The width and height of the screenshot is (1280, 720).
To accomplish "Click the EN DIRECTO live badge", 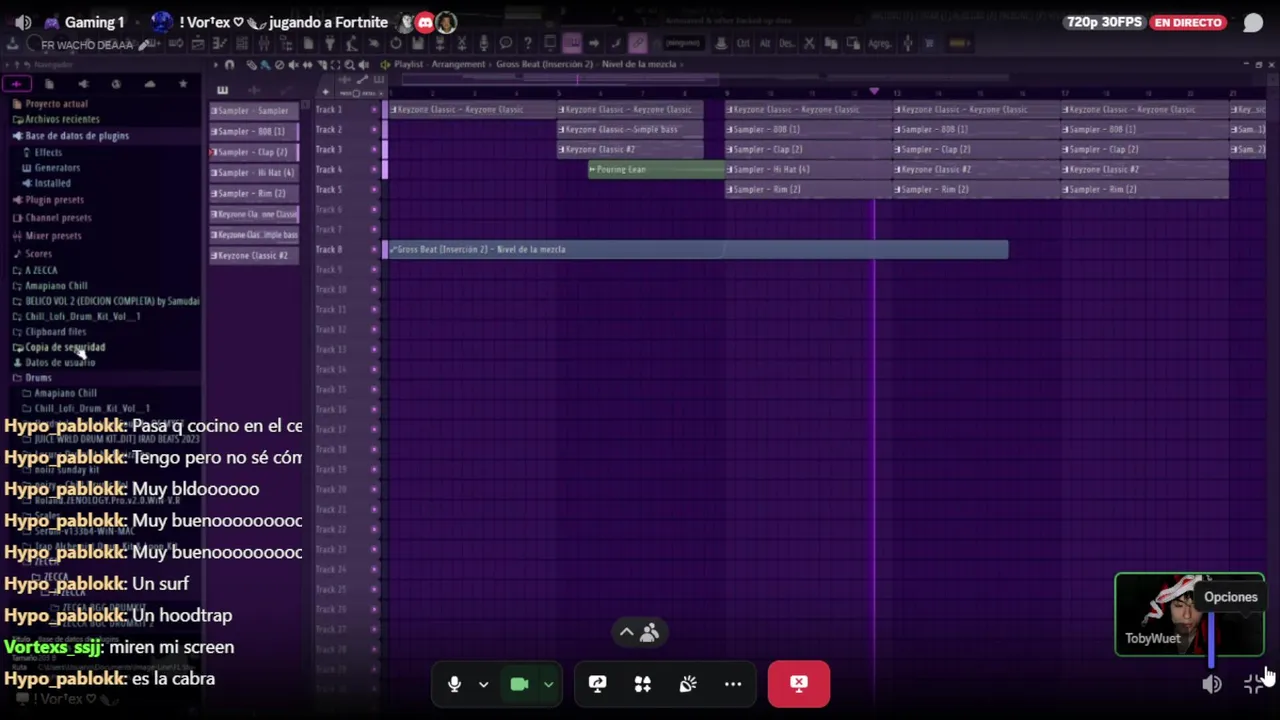I will pos(1188,22).
